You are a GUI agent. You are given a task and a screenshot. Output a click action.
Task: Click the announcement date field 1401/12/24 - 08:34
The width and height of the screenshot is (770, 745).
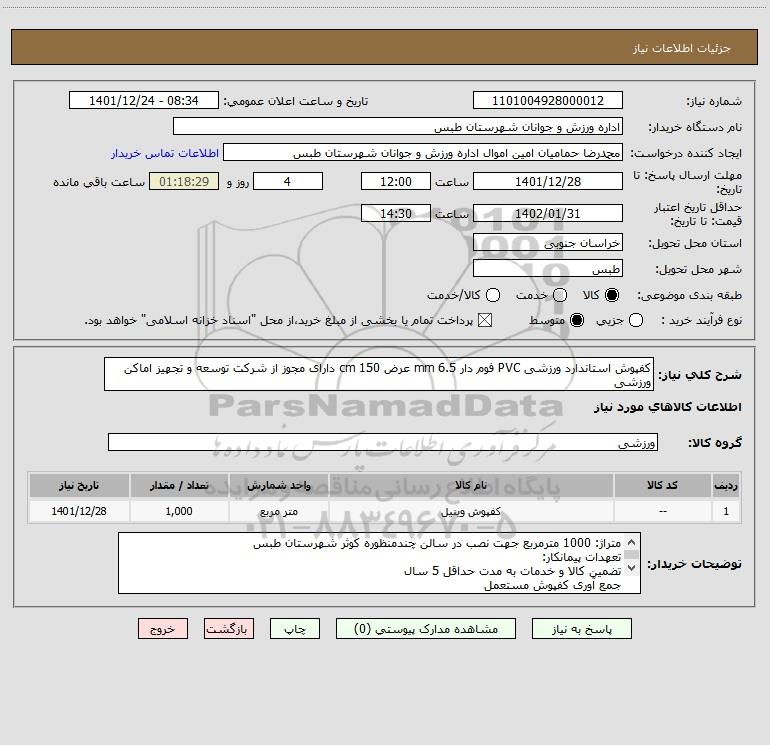[x=144, y=101]
